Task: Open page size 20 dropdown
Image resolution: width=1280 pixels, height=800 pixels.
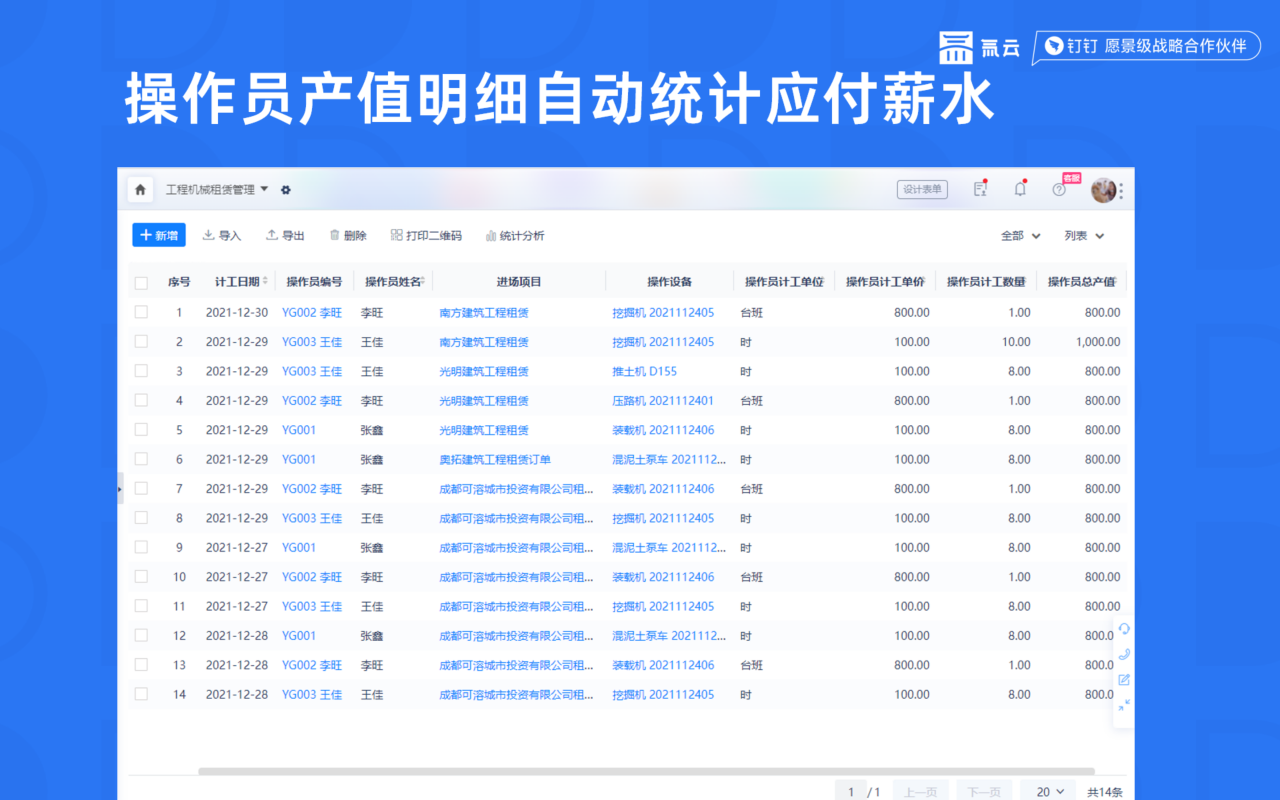Action: [1050, 791]
